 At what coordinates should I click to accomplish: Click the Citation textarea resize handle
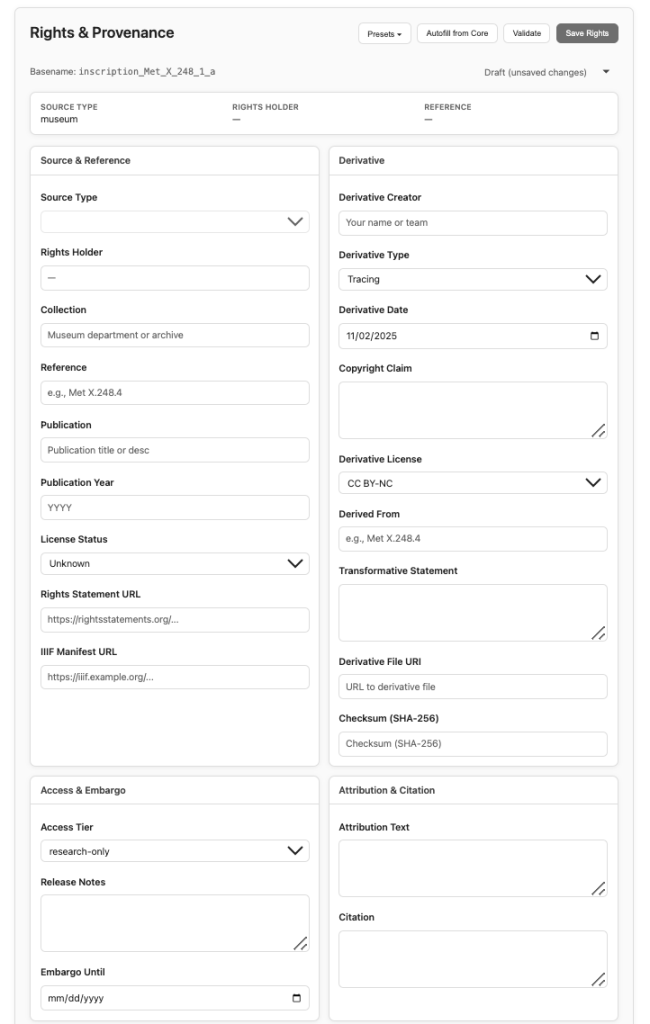tap(598, 979)
